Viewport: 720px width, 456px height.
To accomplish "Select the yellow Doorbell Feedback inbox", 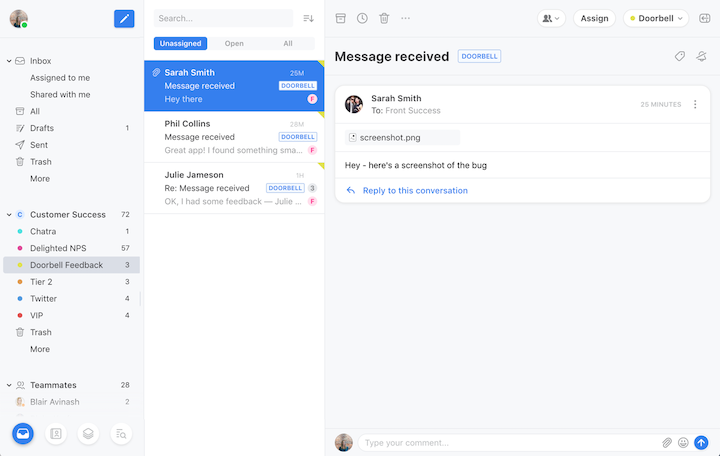I will (x=66, y=265).
